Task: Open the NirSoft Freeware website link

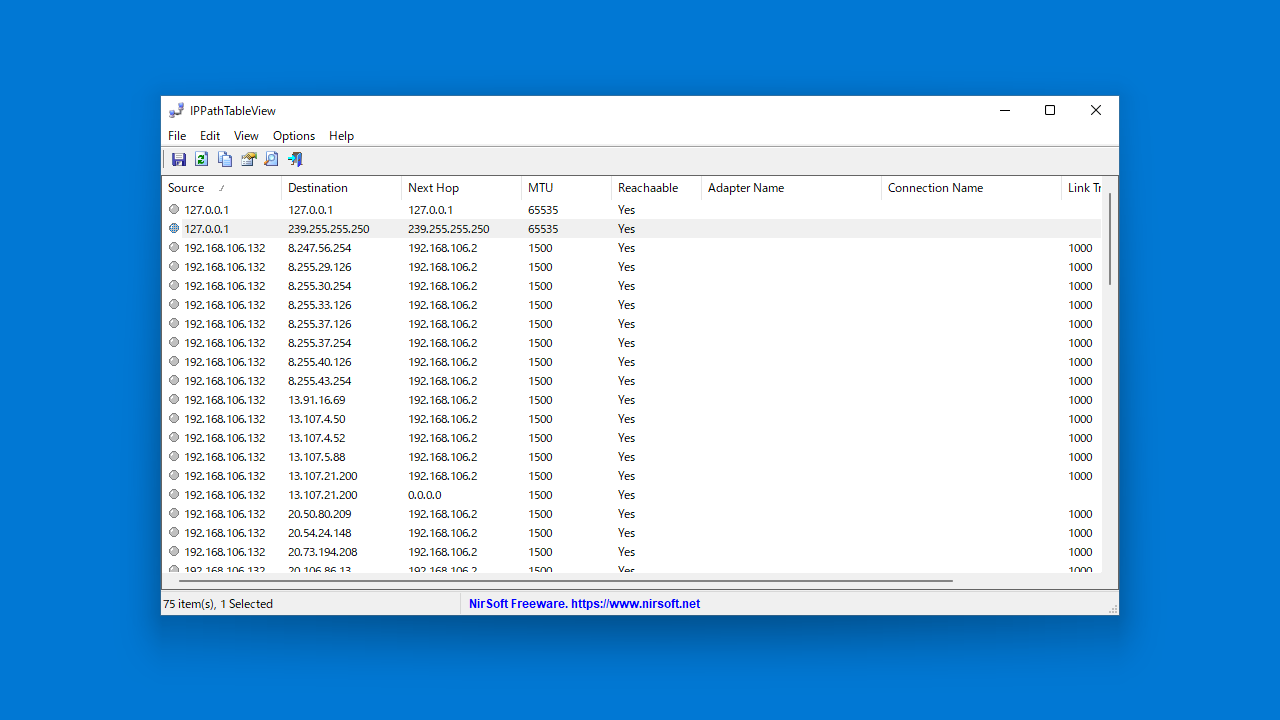Action: coord(584,604)
